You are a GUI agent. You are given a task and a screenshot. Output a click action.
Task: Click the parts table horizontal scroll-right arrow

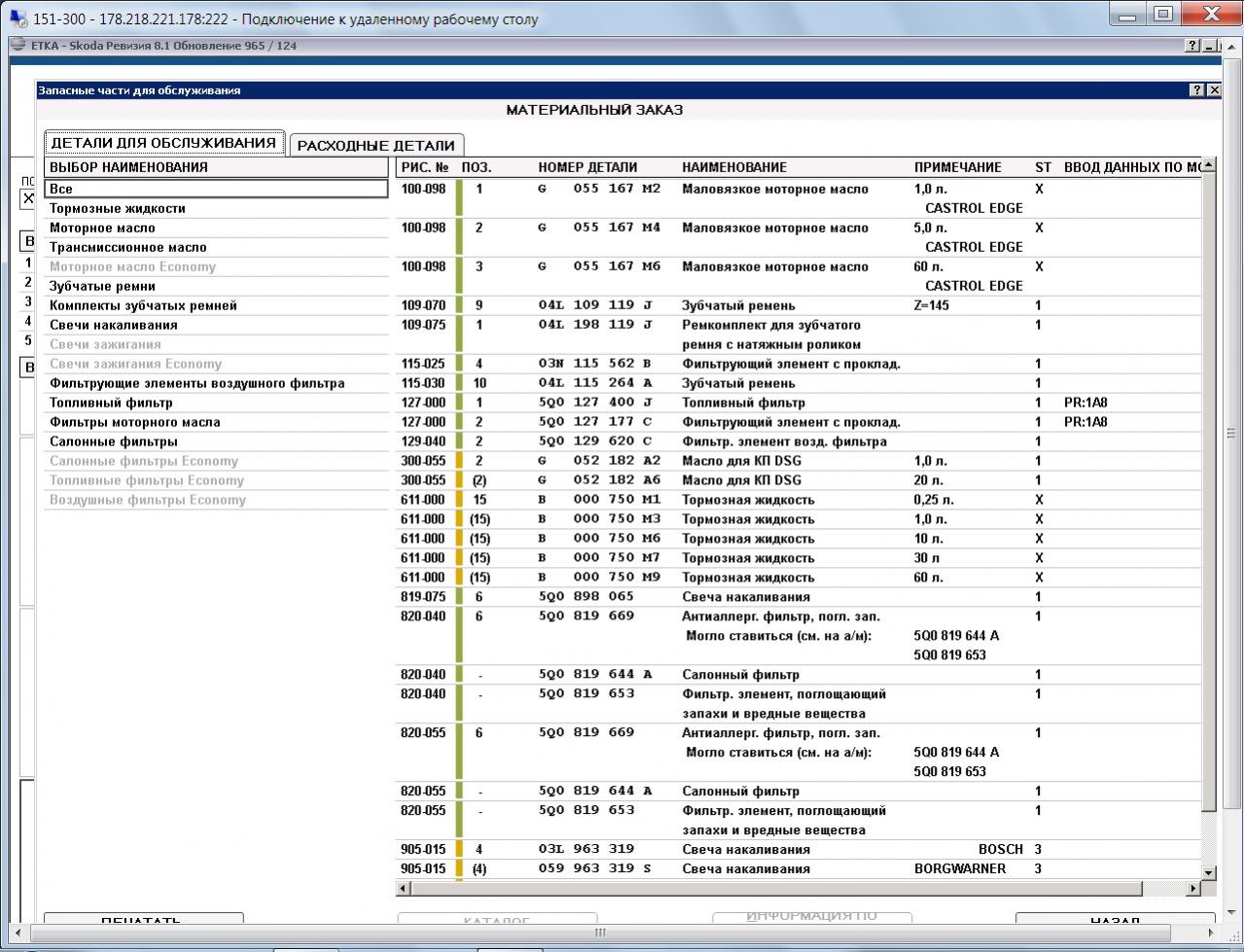coord(1195,888)
